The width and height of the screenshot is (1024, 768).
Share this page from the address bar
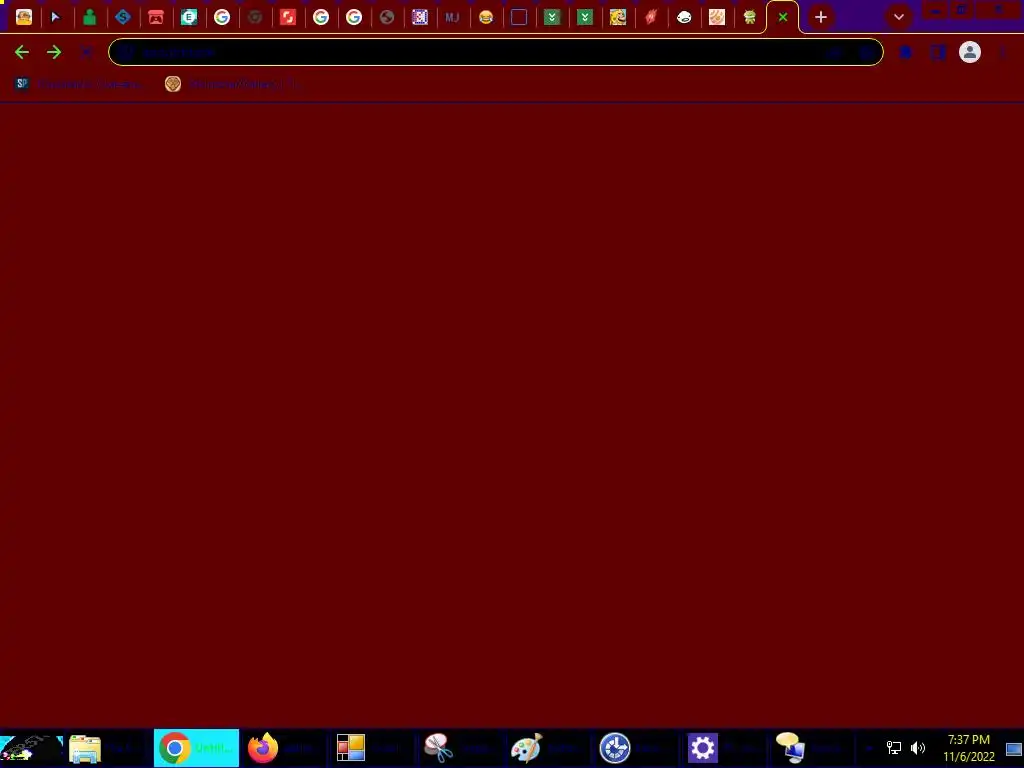[835, 52]
